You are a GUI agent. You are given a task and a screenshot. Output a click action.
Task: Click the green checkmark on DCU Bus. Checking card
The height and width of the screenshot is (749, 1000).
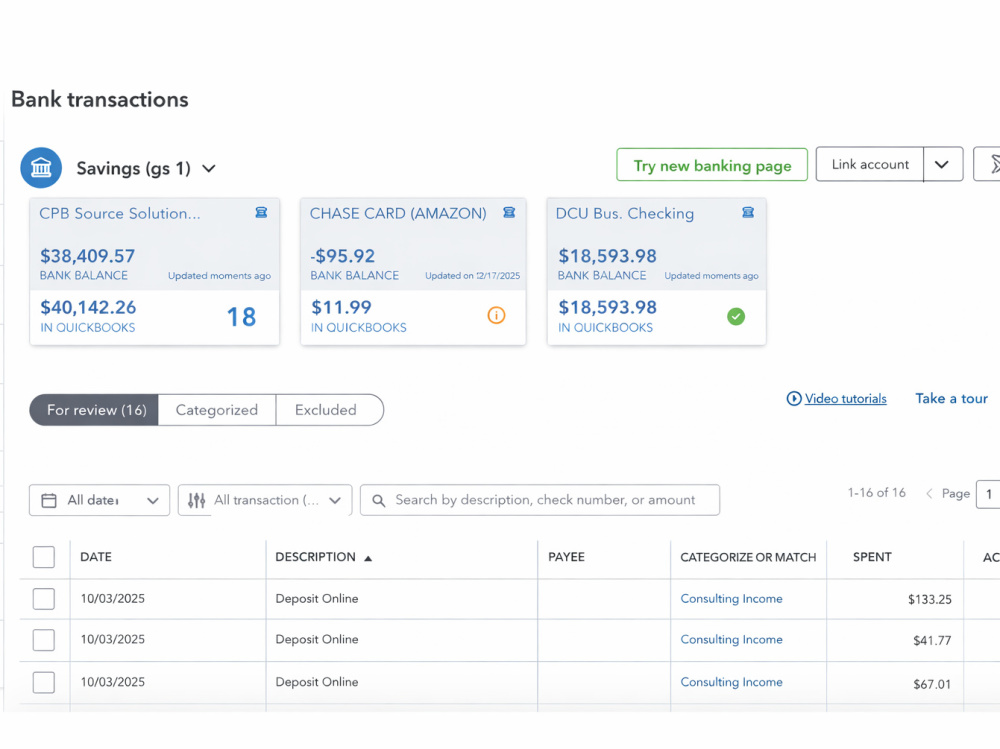coord(736,316)
